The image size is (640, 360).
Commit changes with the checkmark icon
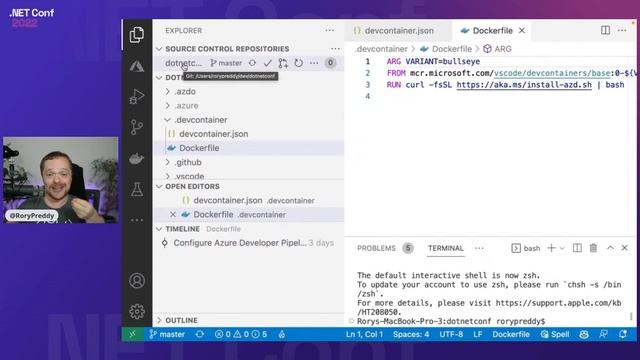[267, 63]
